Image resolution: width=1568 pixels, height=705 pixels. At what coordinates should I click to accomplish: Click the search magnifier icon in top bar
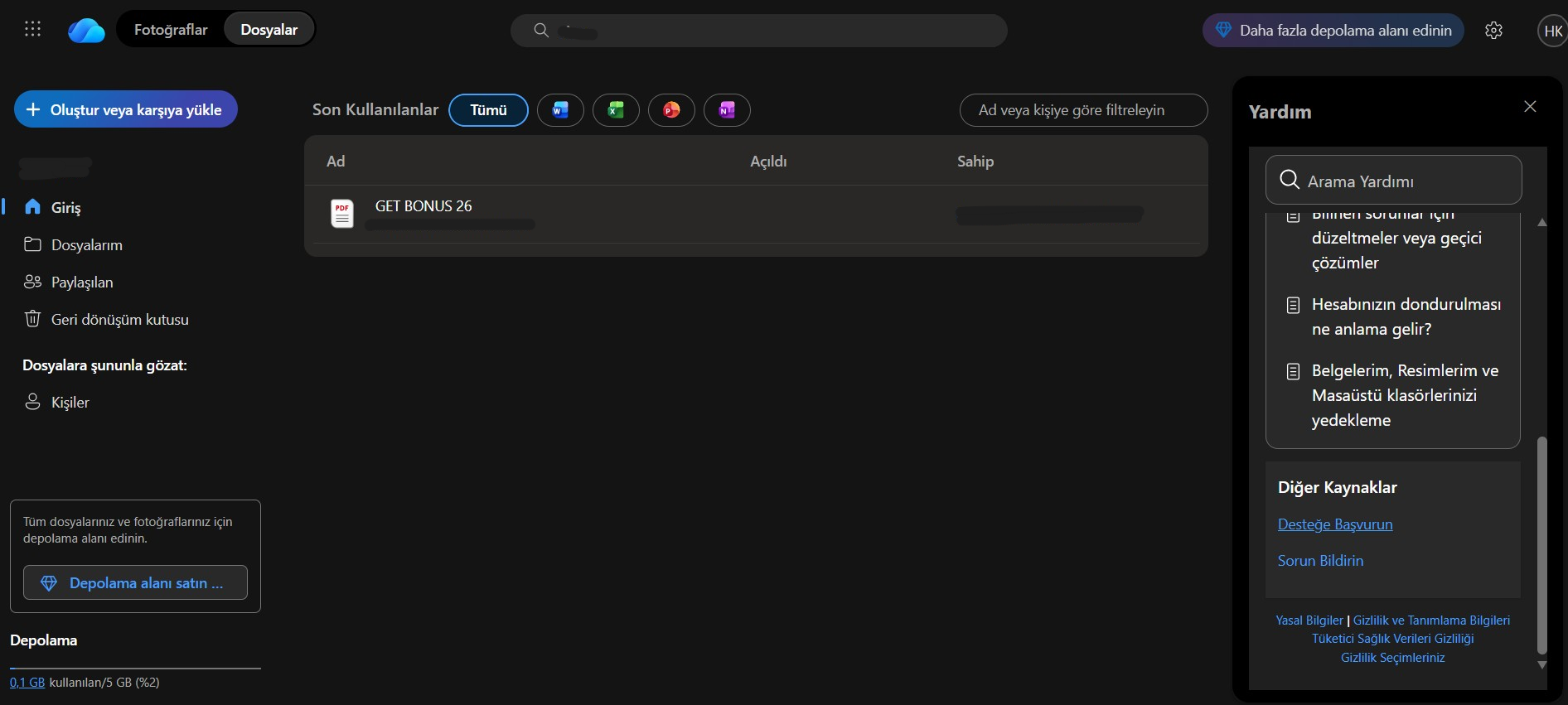click(x=541, y=31)
